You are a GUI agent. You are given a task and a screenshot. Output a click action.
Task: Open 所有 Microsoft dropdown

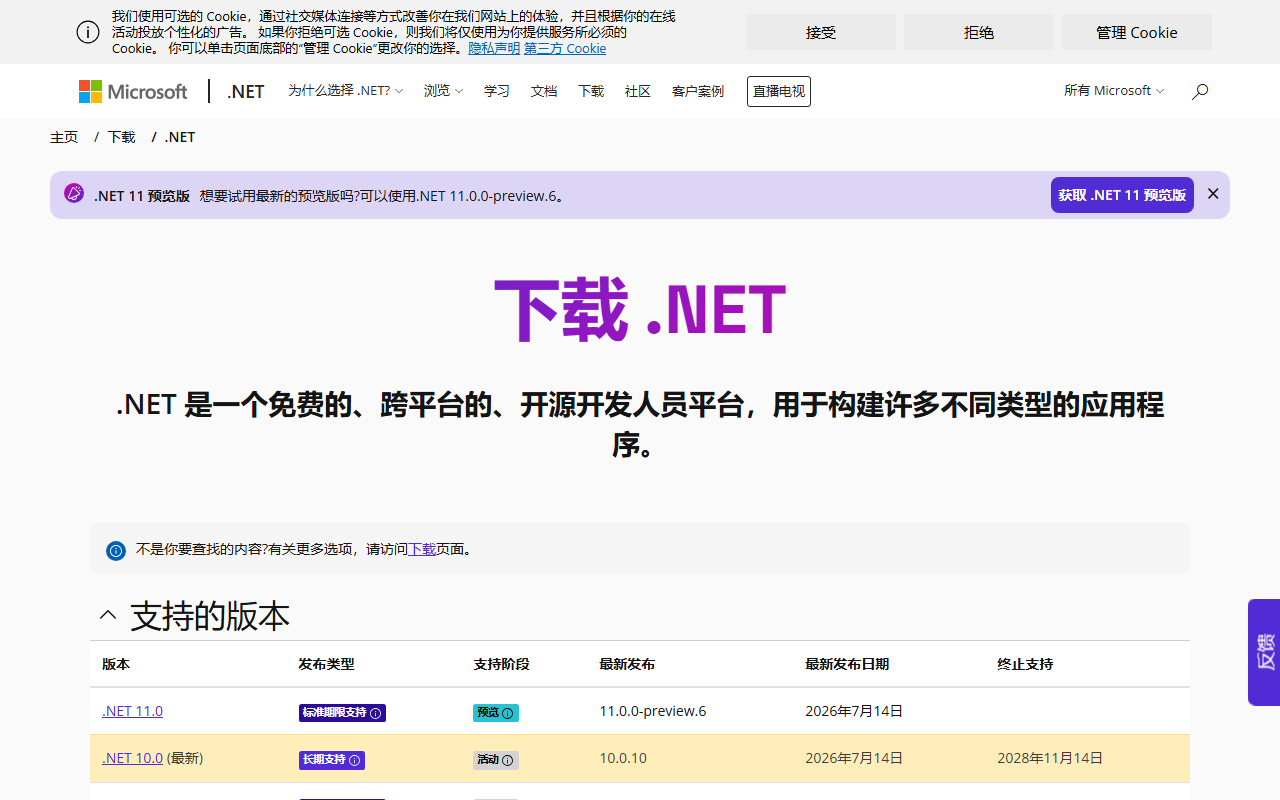pyautogui.click(x=1114, y=91)
